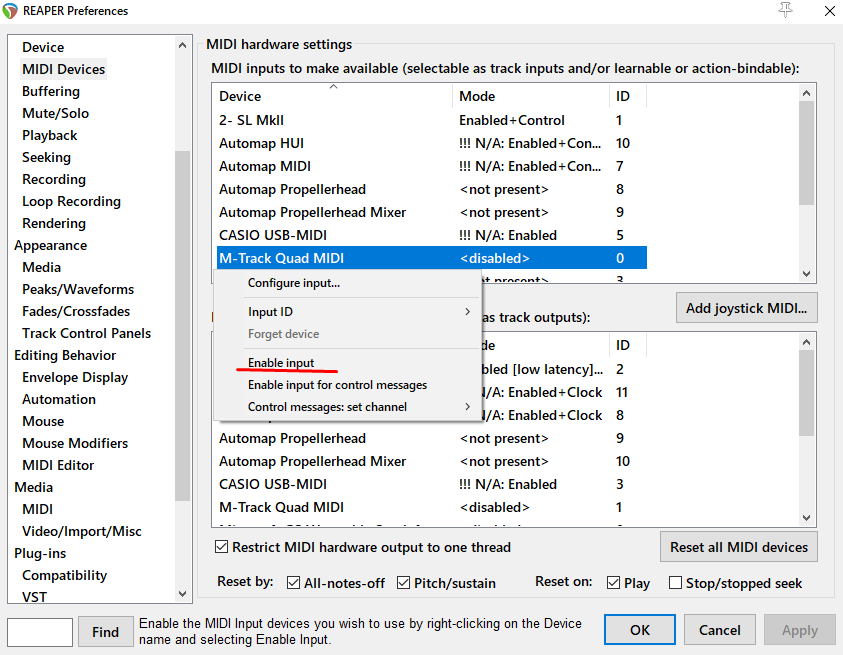
Task: Click the Add joystick MIDI... button
Action: click(746, 308)
